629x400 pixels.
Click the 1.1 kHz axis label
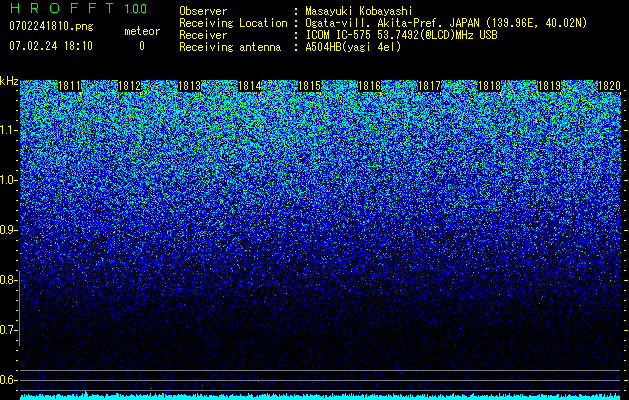click(x=8, y=130)
